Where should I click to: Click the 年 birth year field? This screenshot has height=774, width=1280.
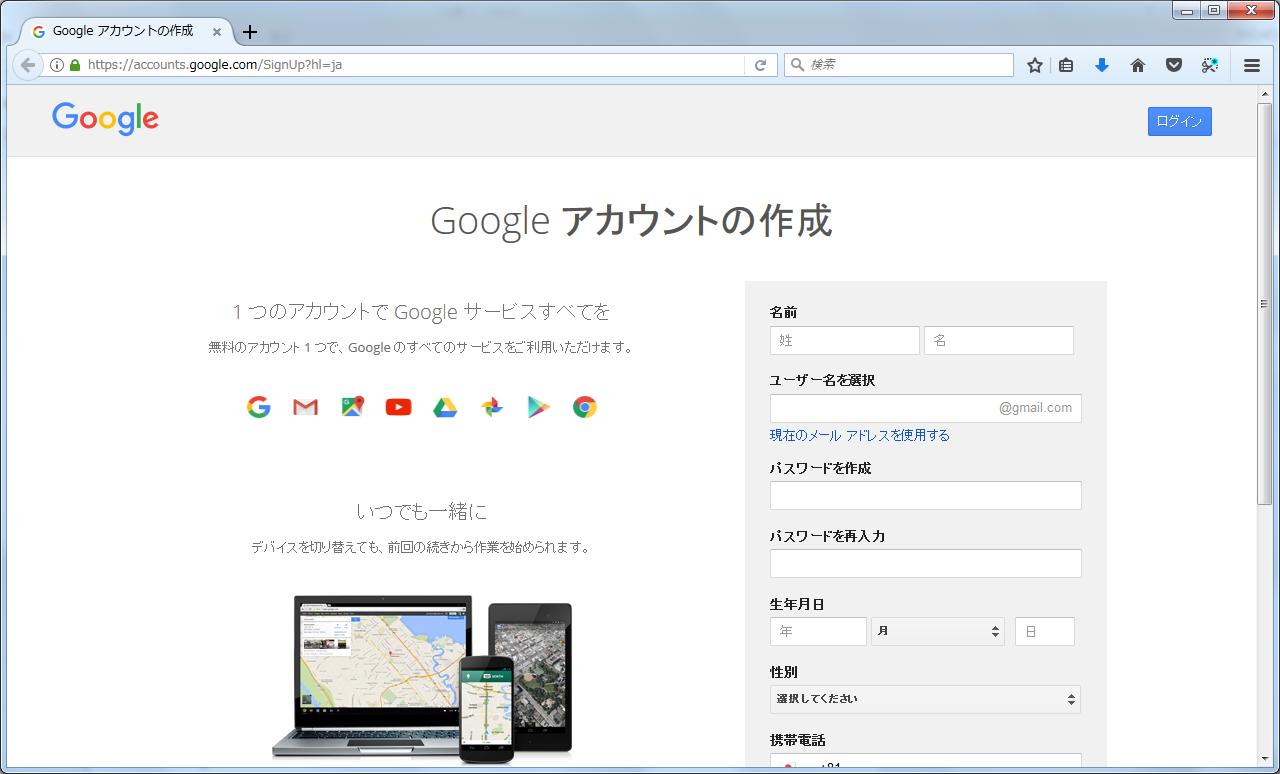click(x=818, y=631)
